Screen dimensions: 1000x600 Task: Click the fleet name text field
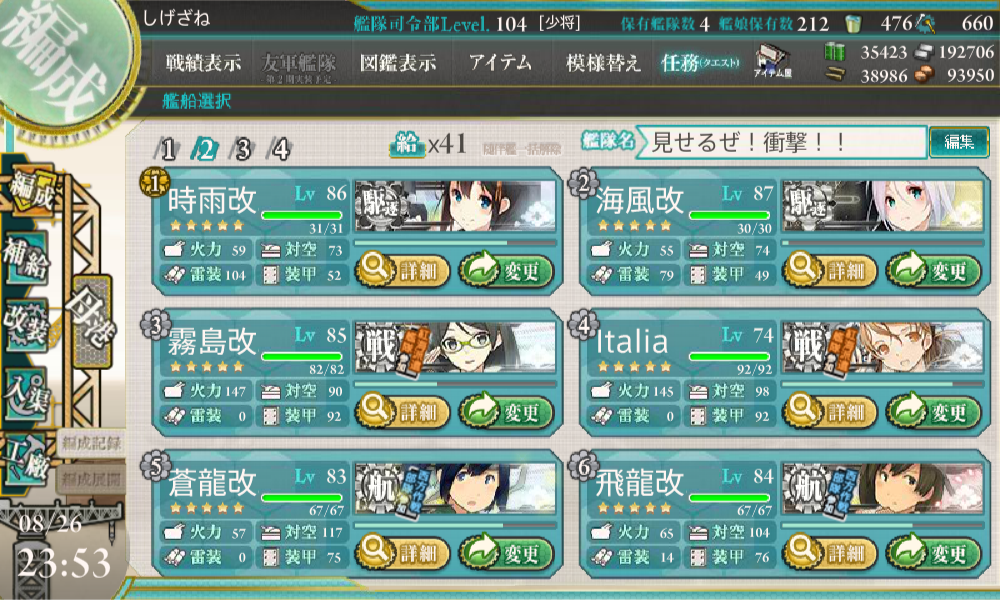(x=783, y=142)
